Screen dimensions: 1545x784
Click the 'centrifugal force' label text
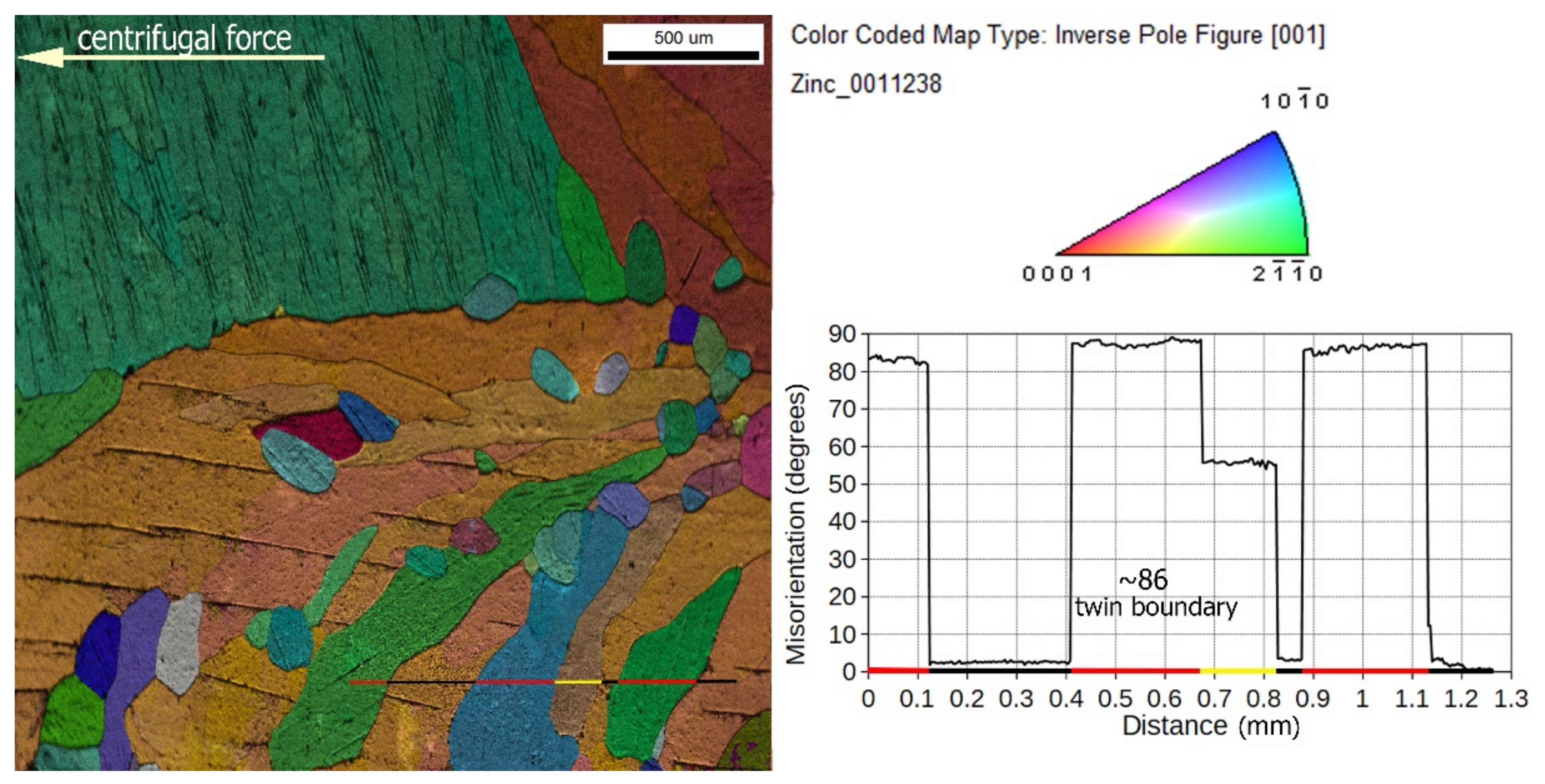pos(184,38)
